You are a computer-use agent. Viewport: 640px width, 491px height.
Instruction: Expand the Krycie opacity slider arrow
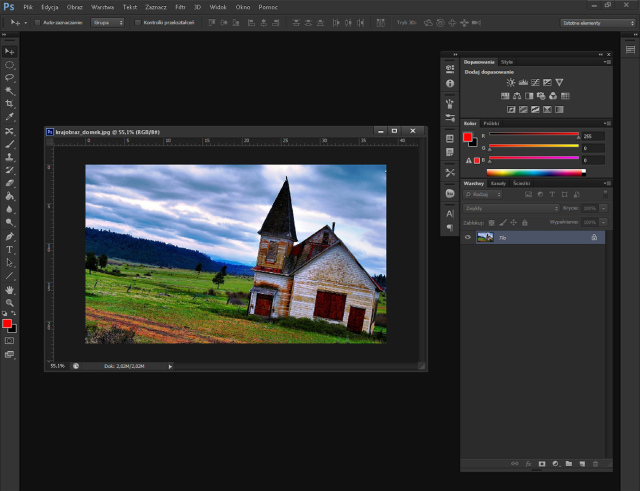(x=603, y=209)
